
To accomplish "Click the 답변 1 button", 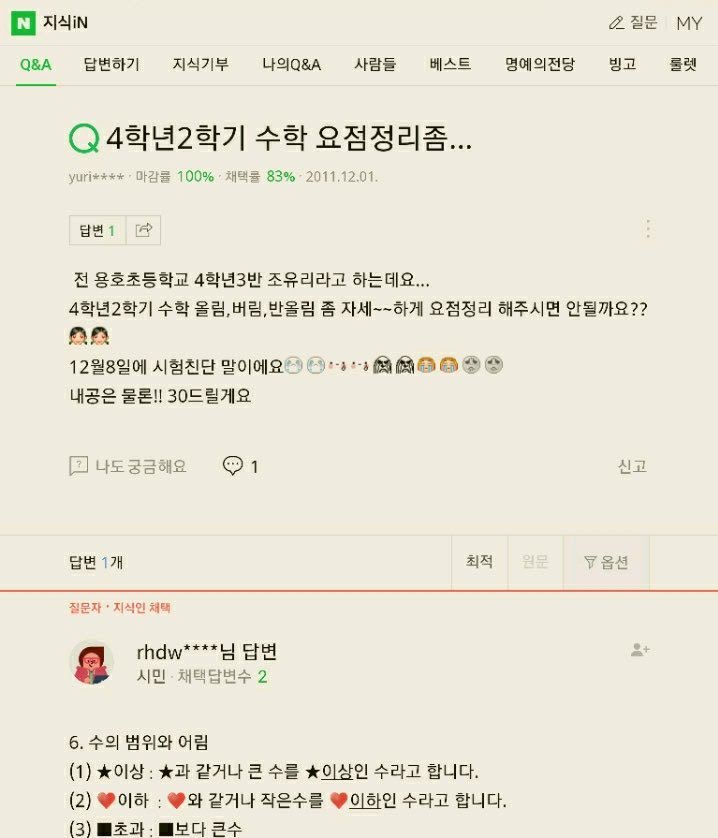I will pos(97,230).
